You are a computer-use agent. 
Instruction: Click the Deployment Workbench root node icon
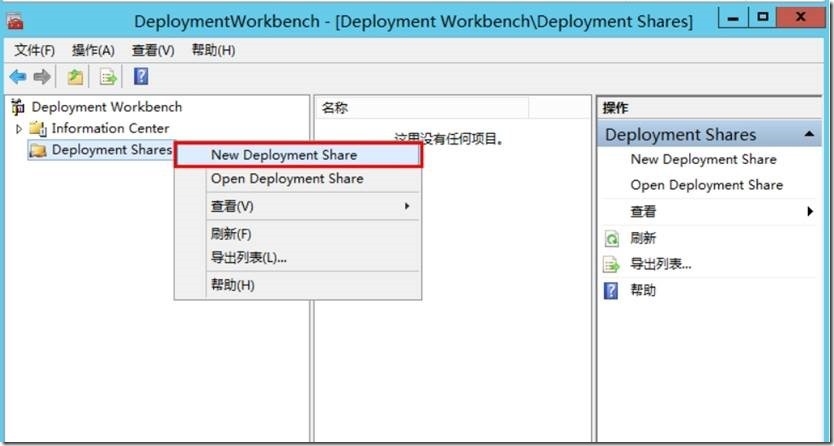click(18, 107)
